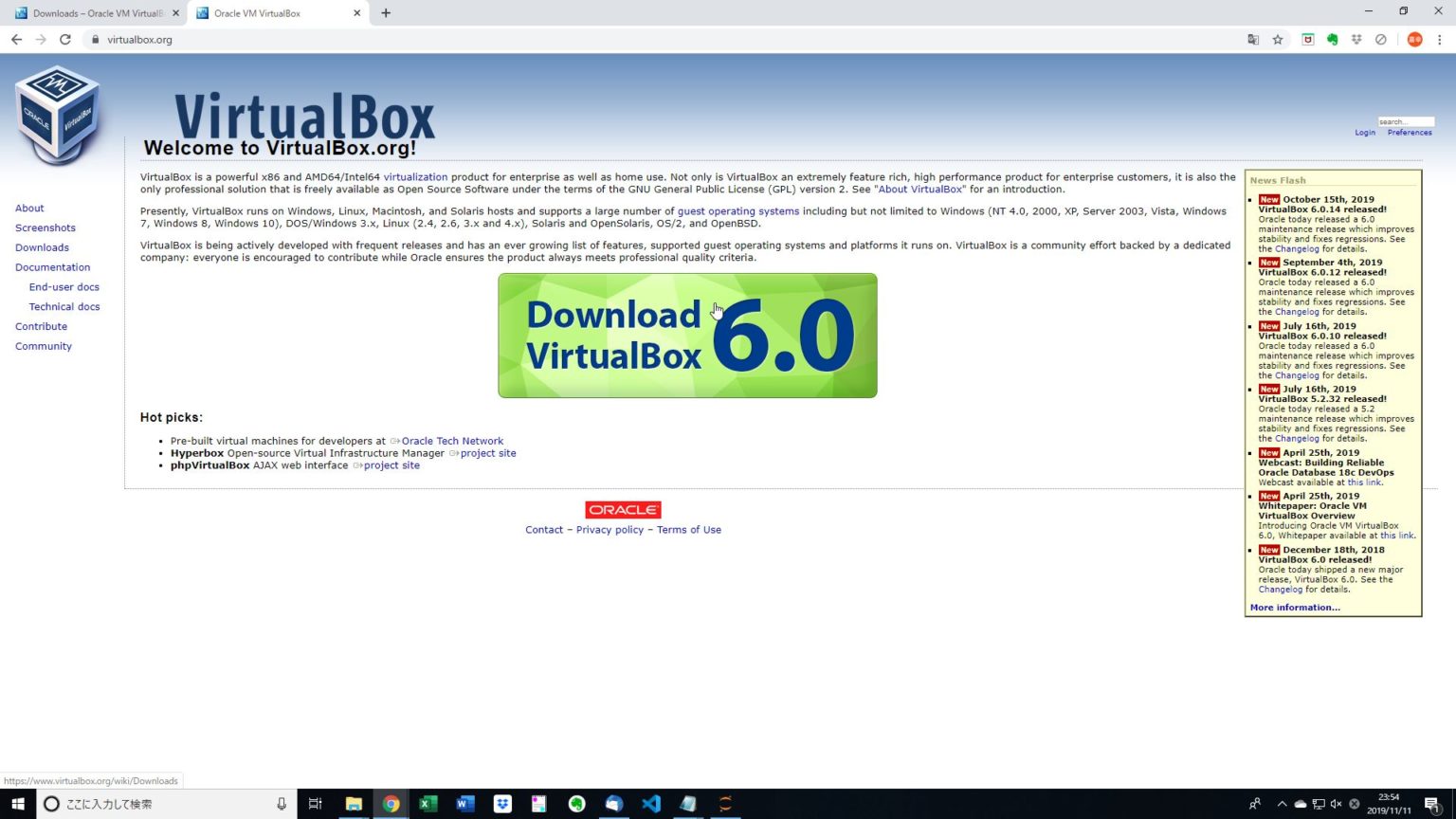Open Microsoft Excel from the taskbar
Viewport: 1456px width, 819px height.
coord(428,804)
